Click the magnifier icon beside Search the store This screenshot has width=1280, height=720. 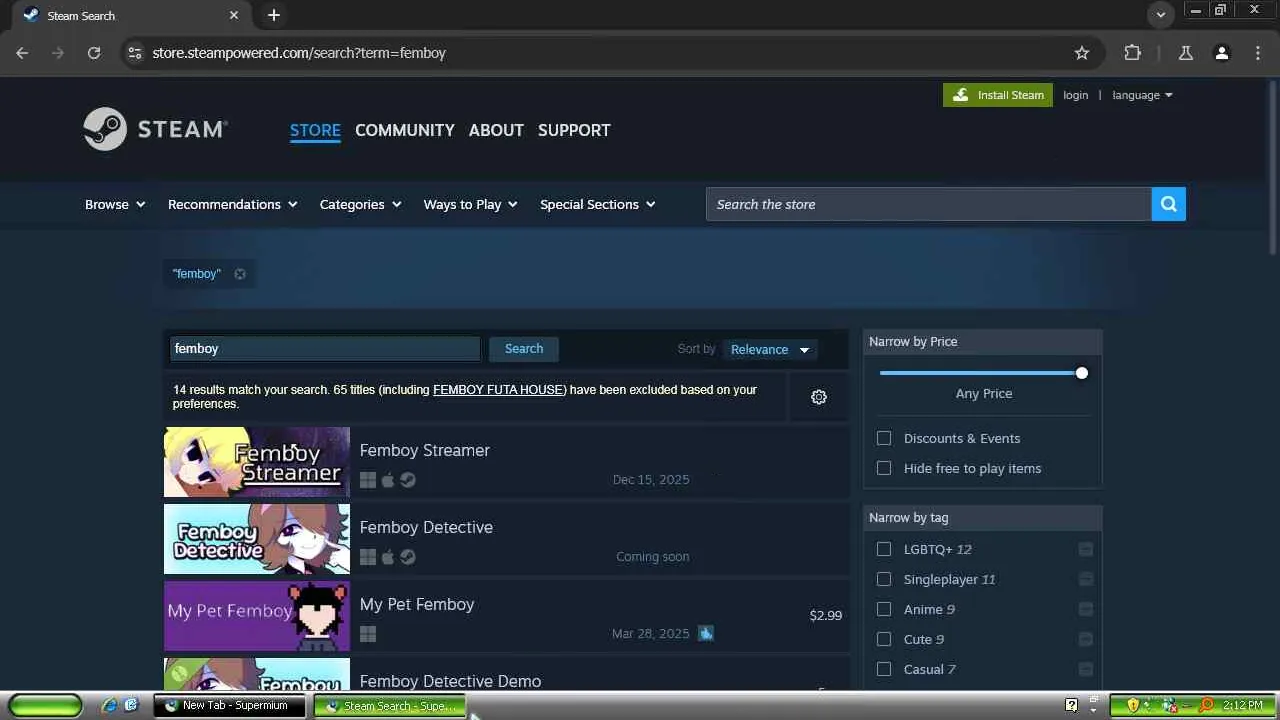pyautogui.click(x=1168, y=204)
